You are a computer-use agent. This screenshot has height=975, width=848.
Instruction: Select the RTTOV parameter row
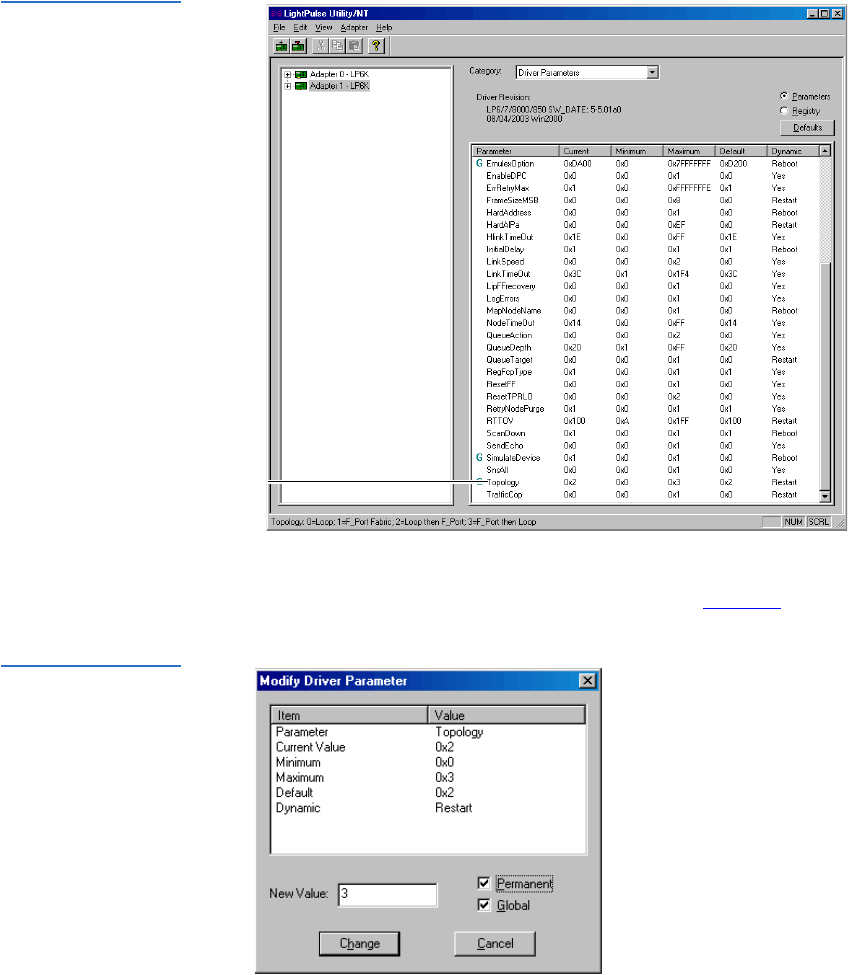[645, 421]
